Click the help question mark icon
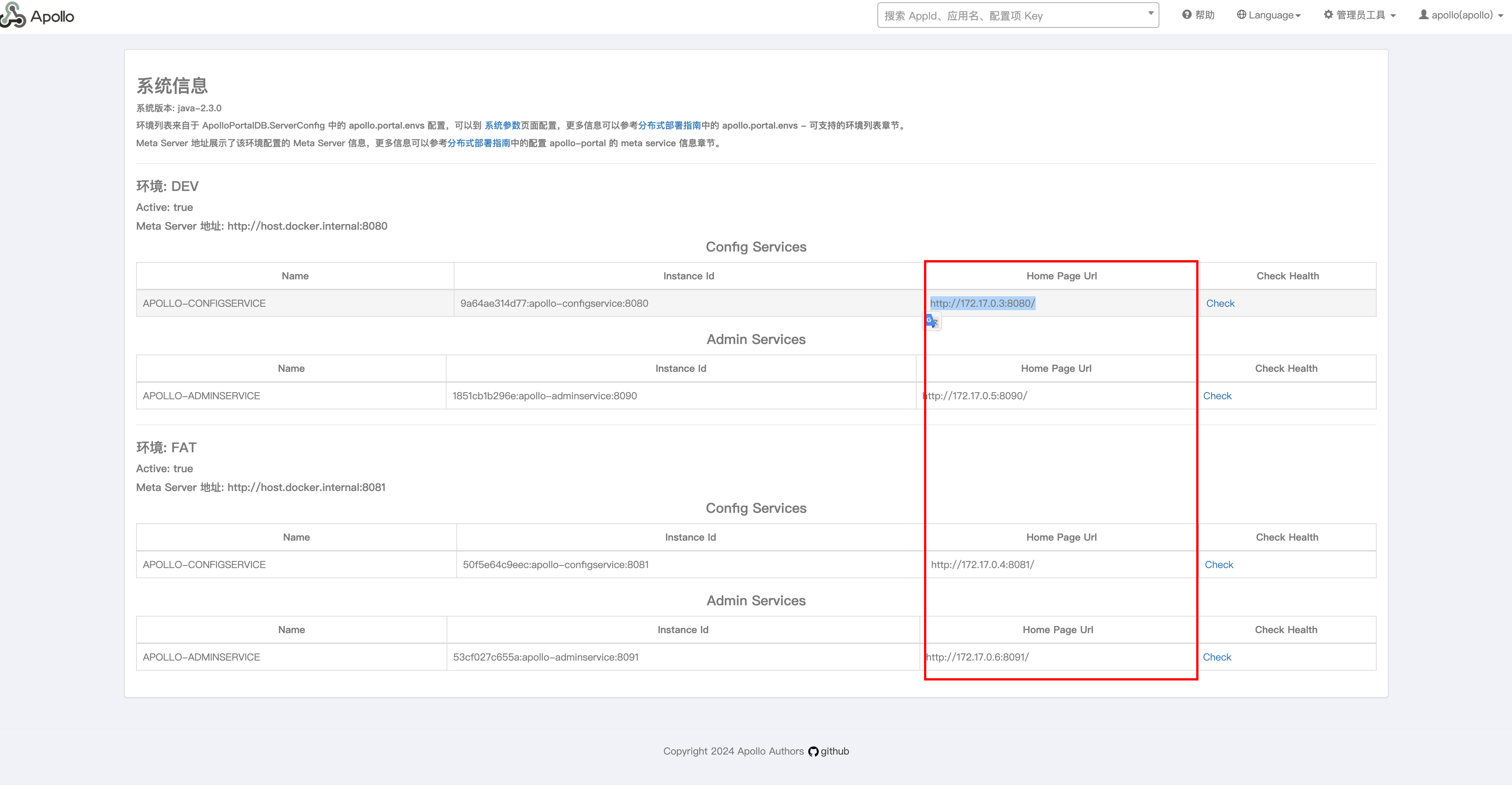 click(x=1187, y=15)
